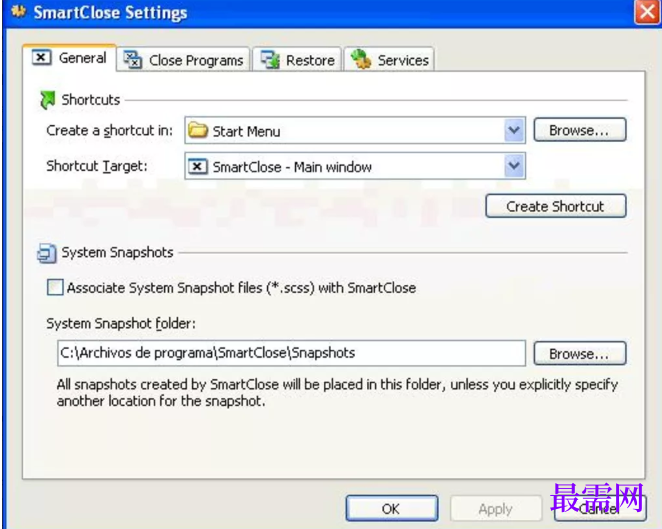662x529 pixels.
Task: Open the Services tab
Action: coord(389,60)
